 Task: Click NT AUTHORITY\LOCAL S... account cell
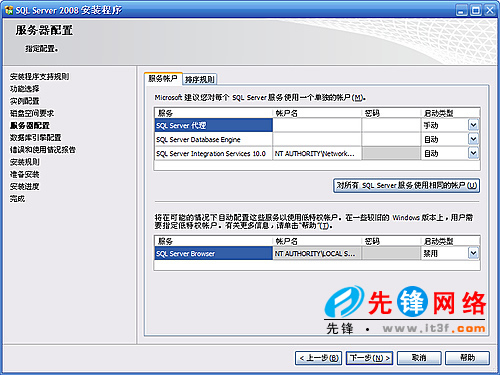pos(317,253)
